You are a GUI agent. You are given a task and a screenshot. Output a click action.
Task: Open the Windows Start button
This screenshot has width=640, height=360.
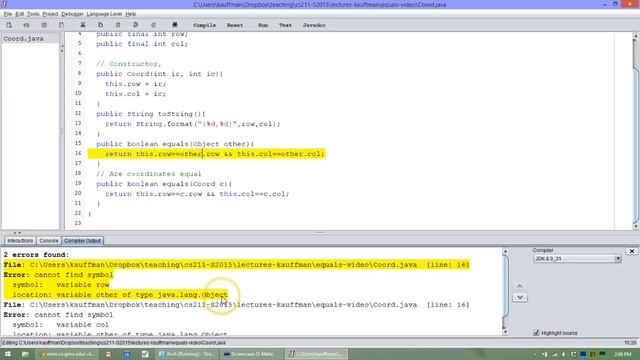[7, 354]
